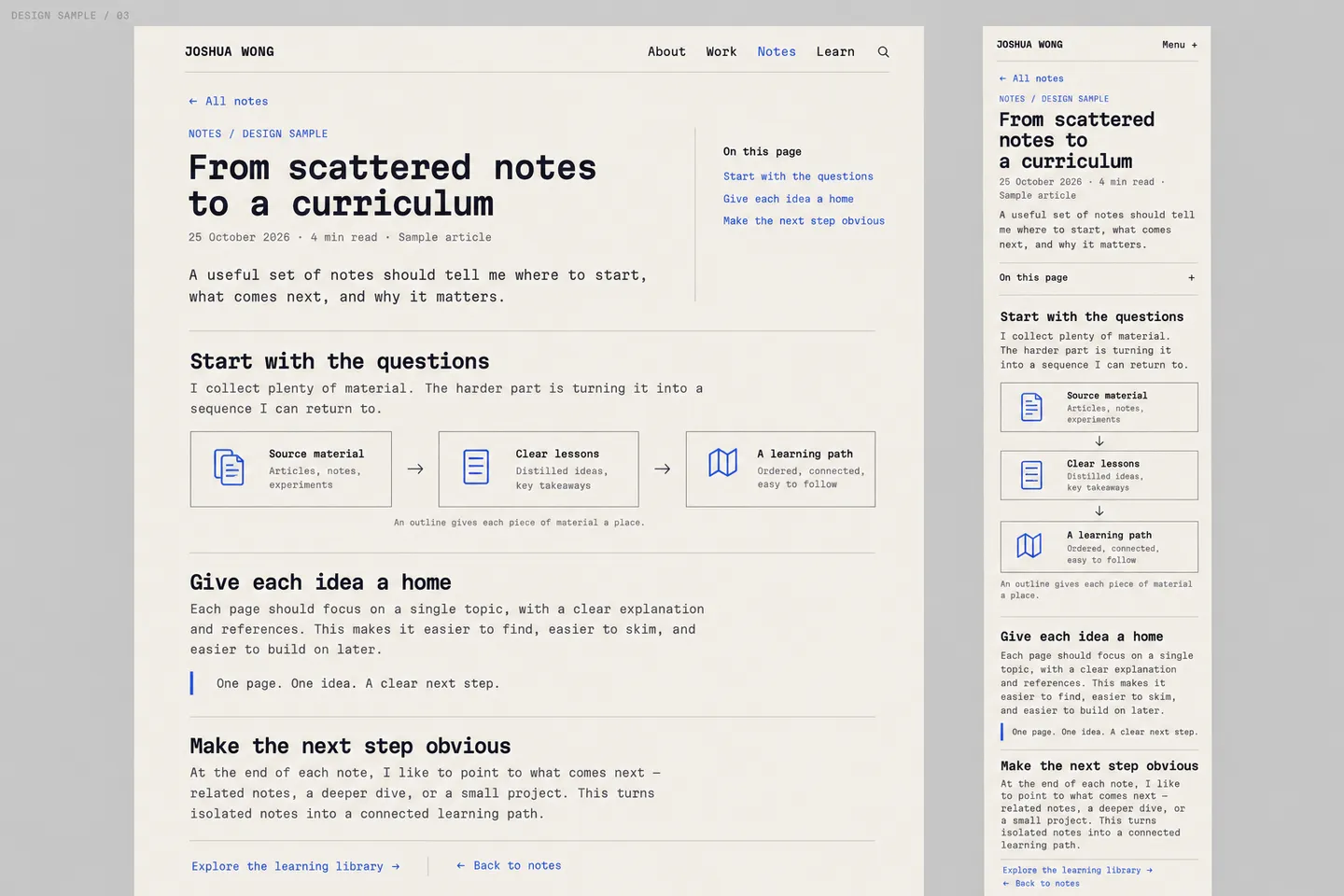
Task: Click the mobile Give each idea a home heading
Action: [x=1082, y=637]
